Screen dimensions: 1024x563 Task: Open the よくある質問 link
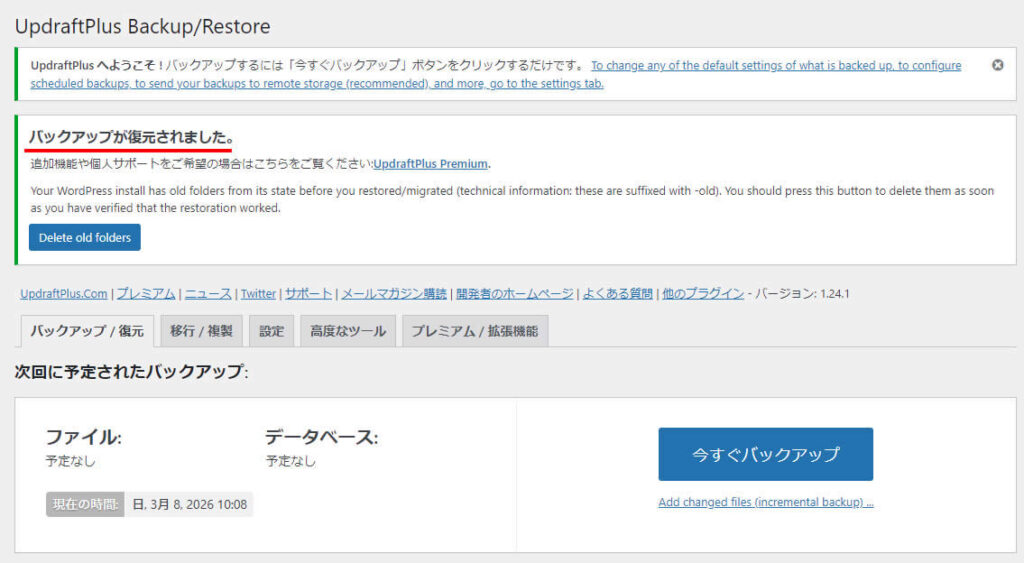618,294
